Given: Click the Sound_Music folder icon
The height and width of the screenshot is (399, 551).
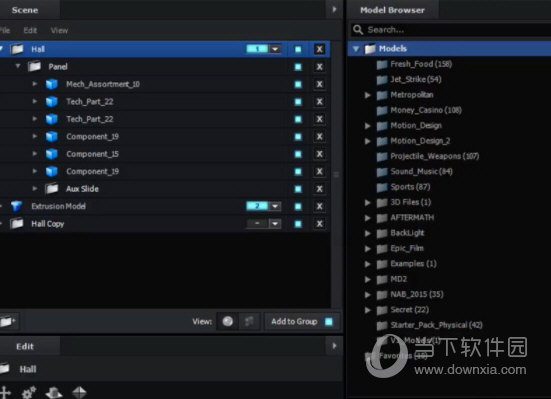Looking at the screenshot, I should [x=382, y=172].
